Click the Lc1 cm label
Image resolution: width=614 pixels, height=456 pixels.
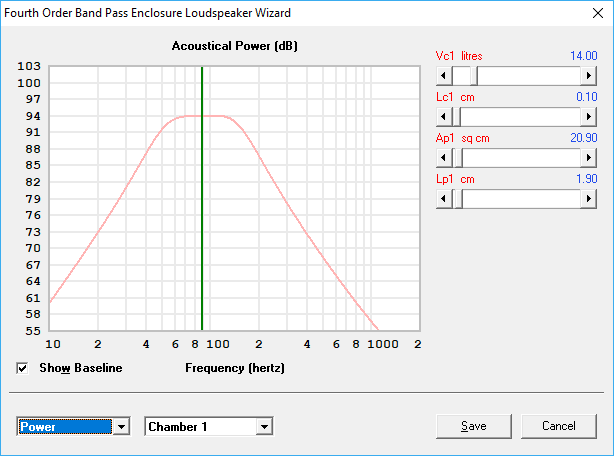tap(455, 97)
